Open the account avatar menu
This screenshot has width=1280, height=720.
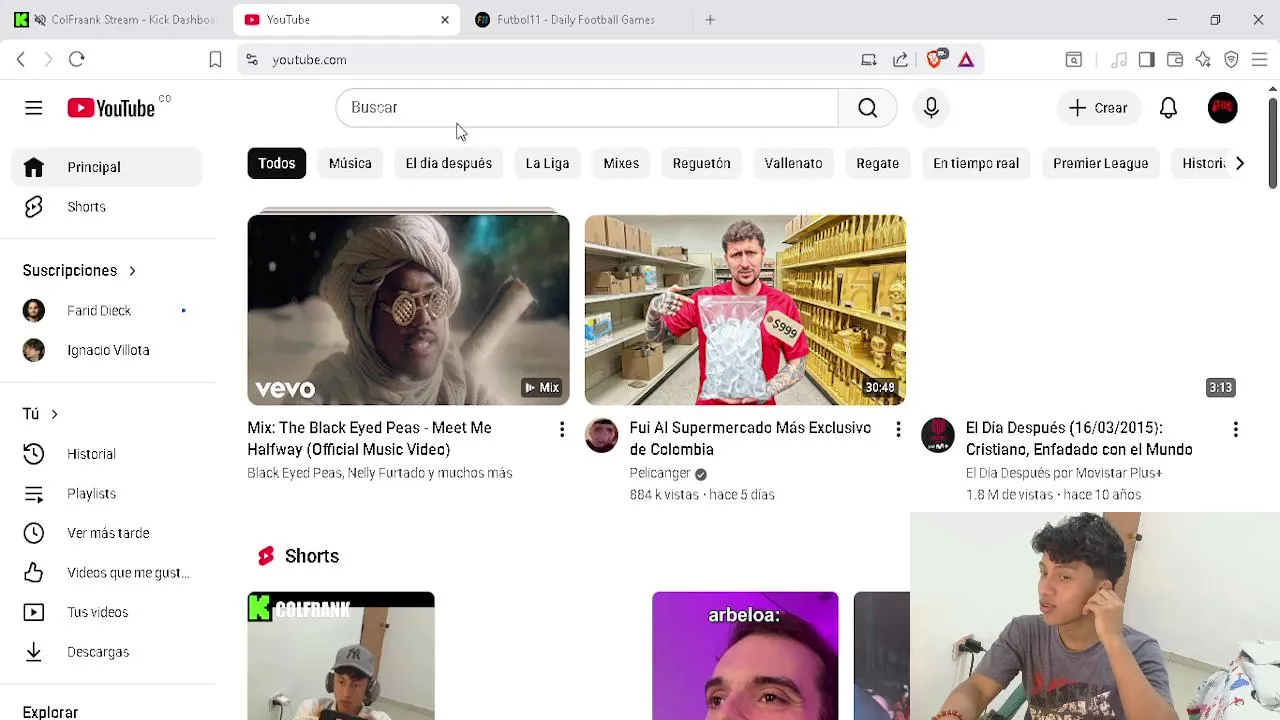[x=1222, y=108]
